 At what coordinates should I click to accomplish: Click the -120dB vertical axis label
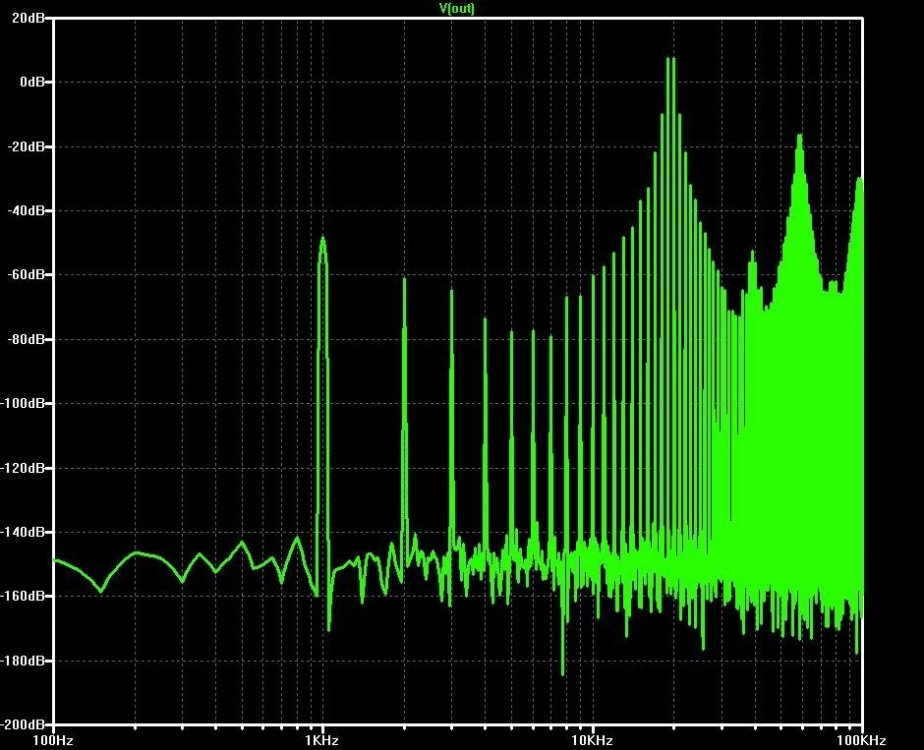click(x=22, y=468)
